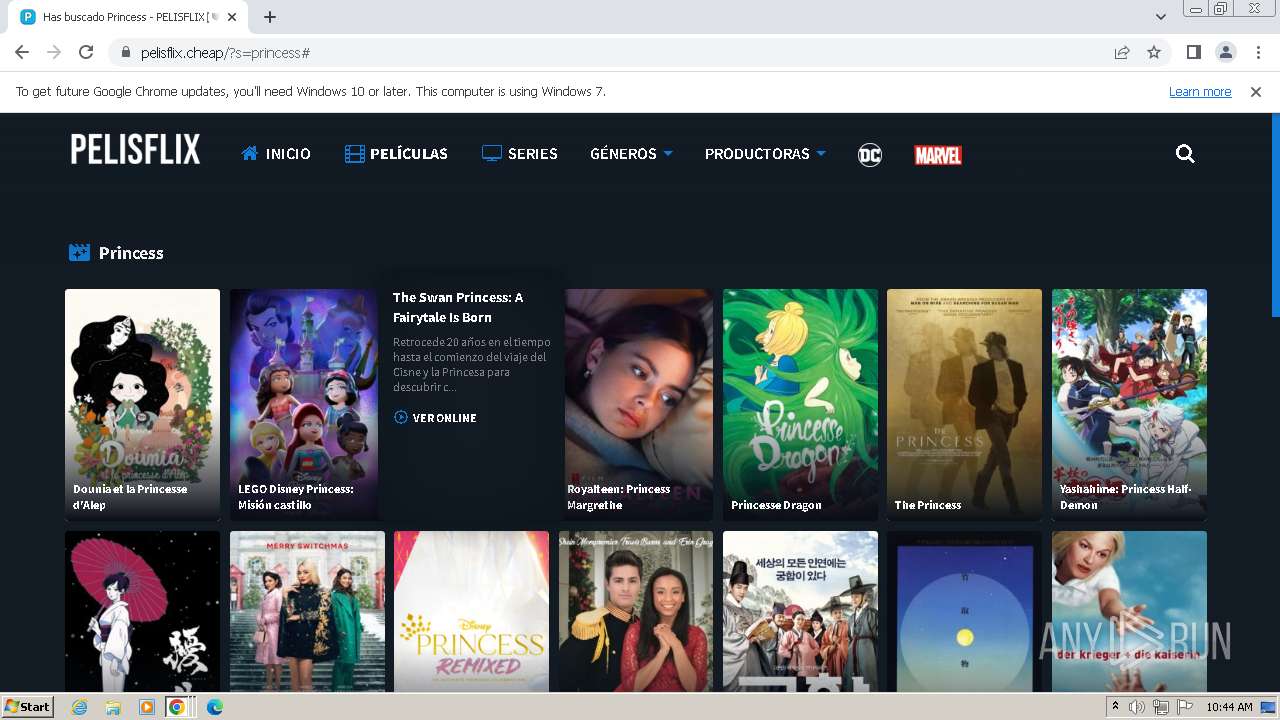Reload the current page

point(86,53)
